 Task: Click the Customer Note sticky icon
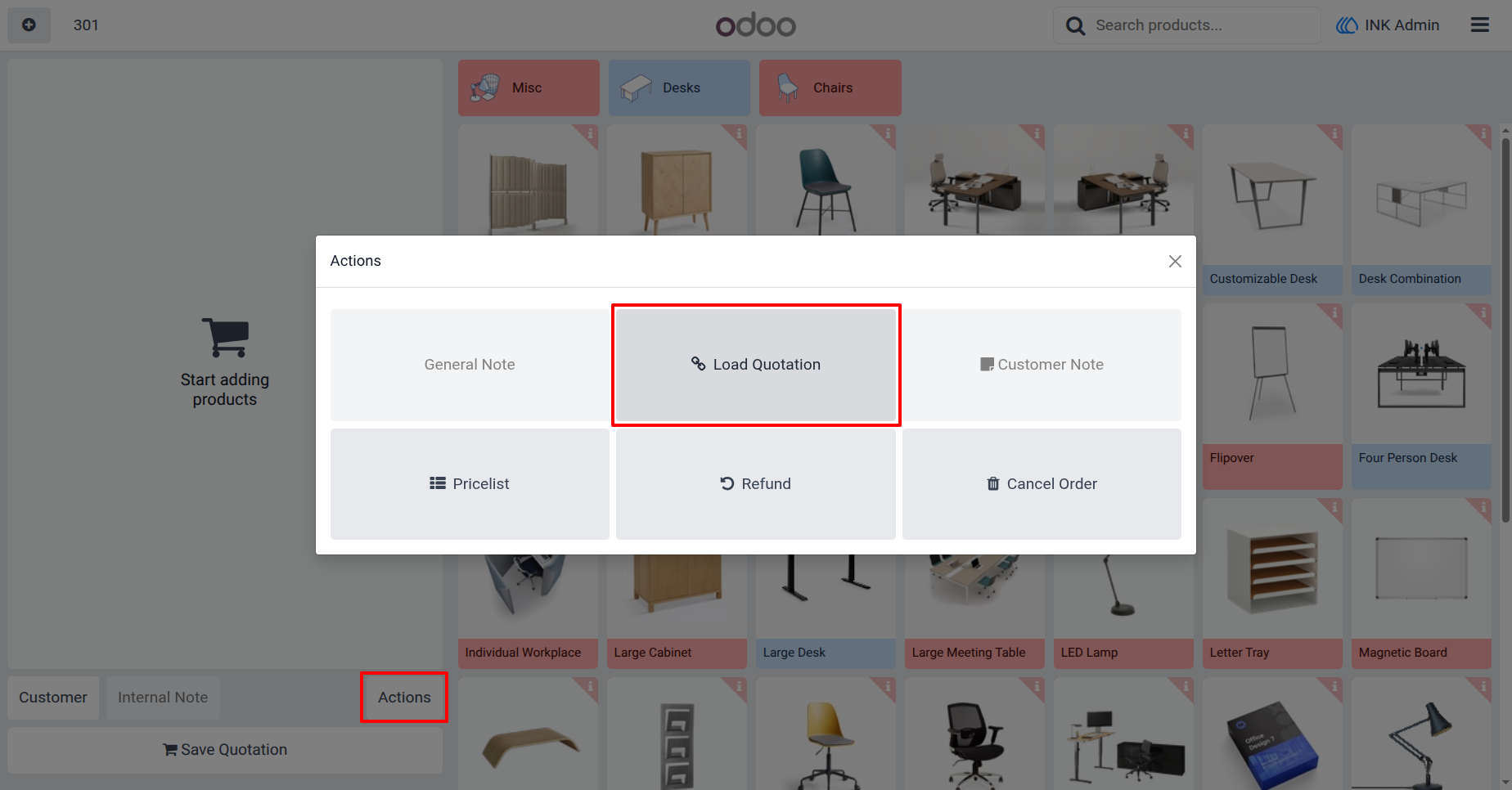(x=987, y=364)
